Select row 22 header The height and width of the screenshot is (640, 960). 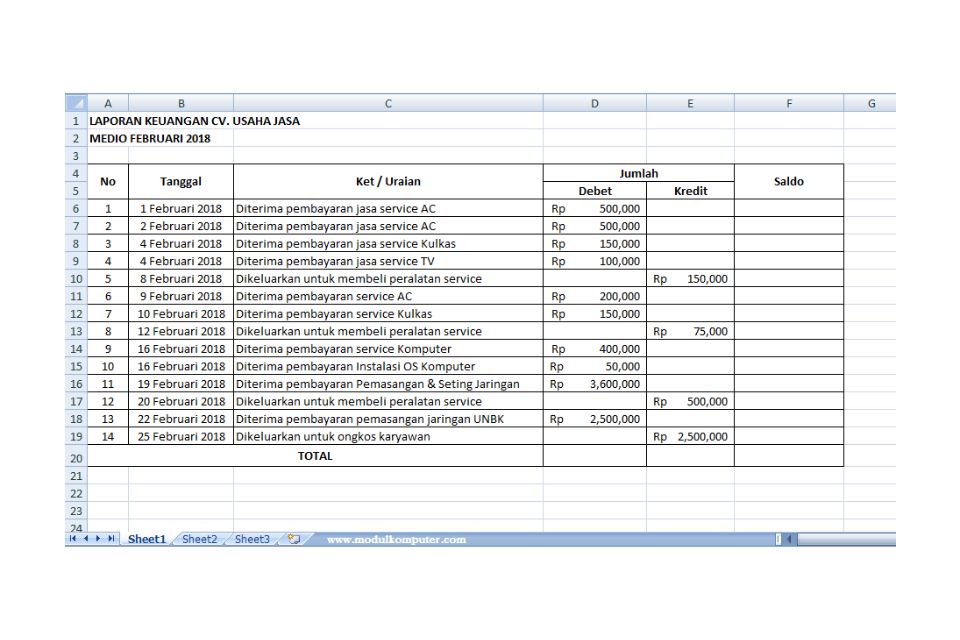(76, 493)
